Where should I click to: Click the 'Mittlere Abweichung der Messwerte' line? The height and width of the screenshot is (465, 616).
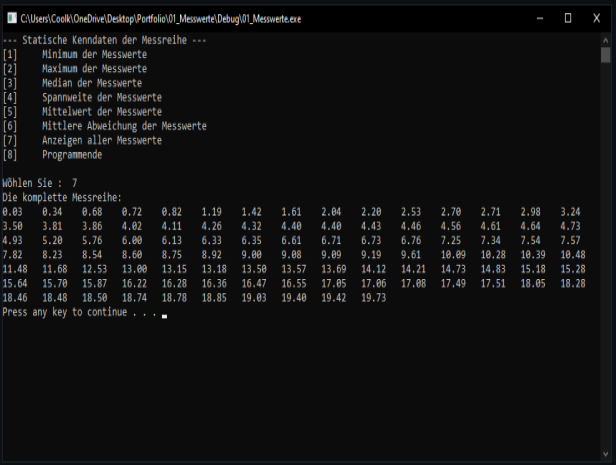click(x=124, y=126)
